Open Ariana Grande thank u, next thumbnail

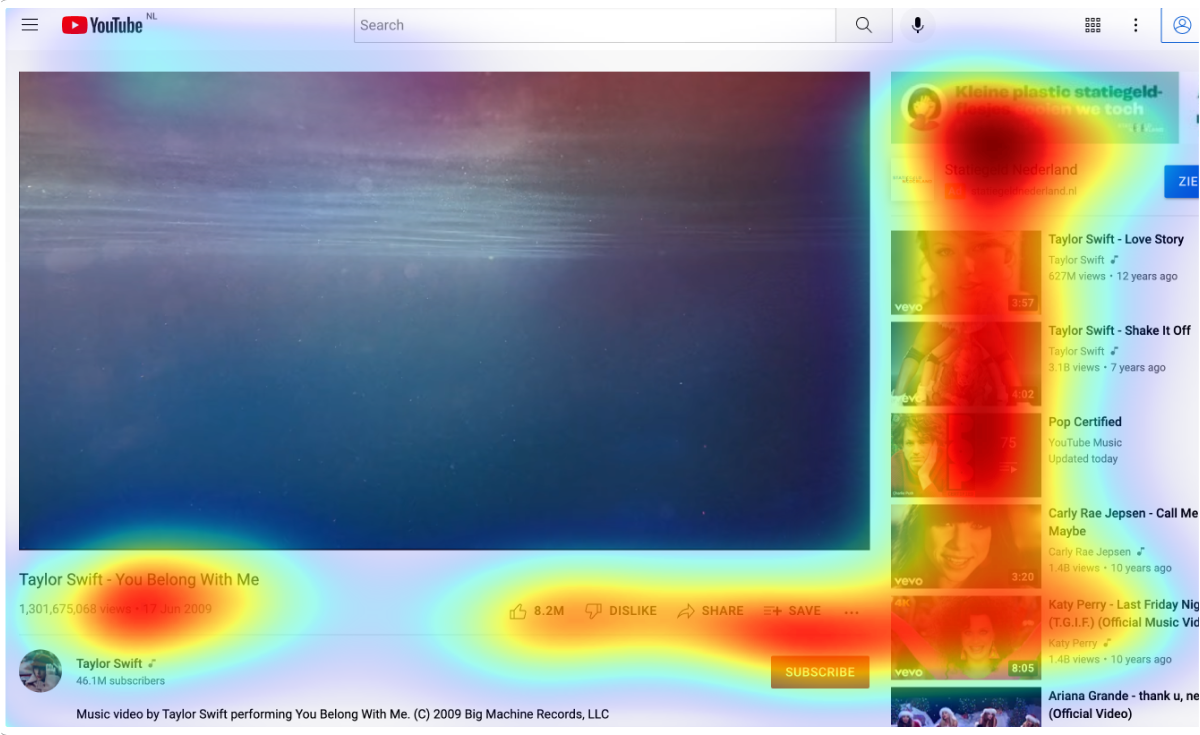pyautogui.click(x=966, y=707)
